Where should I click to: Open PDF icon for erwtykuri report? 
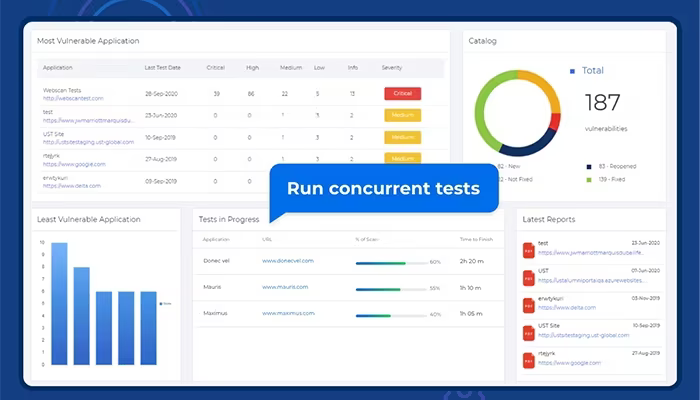(x=529, y=306)
